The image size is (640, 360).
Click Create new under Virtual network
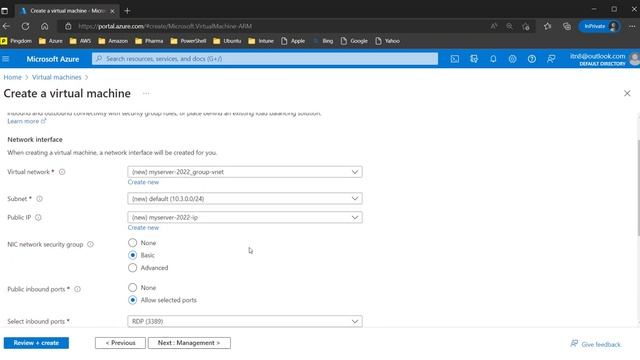[x=143, y=182]
